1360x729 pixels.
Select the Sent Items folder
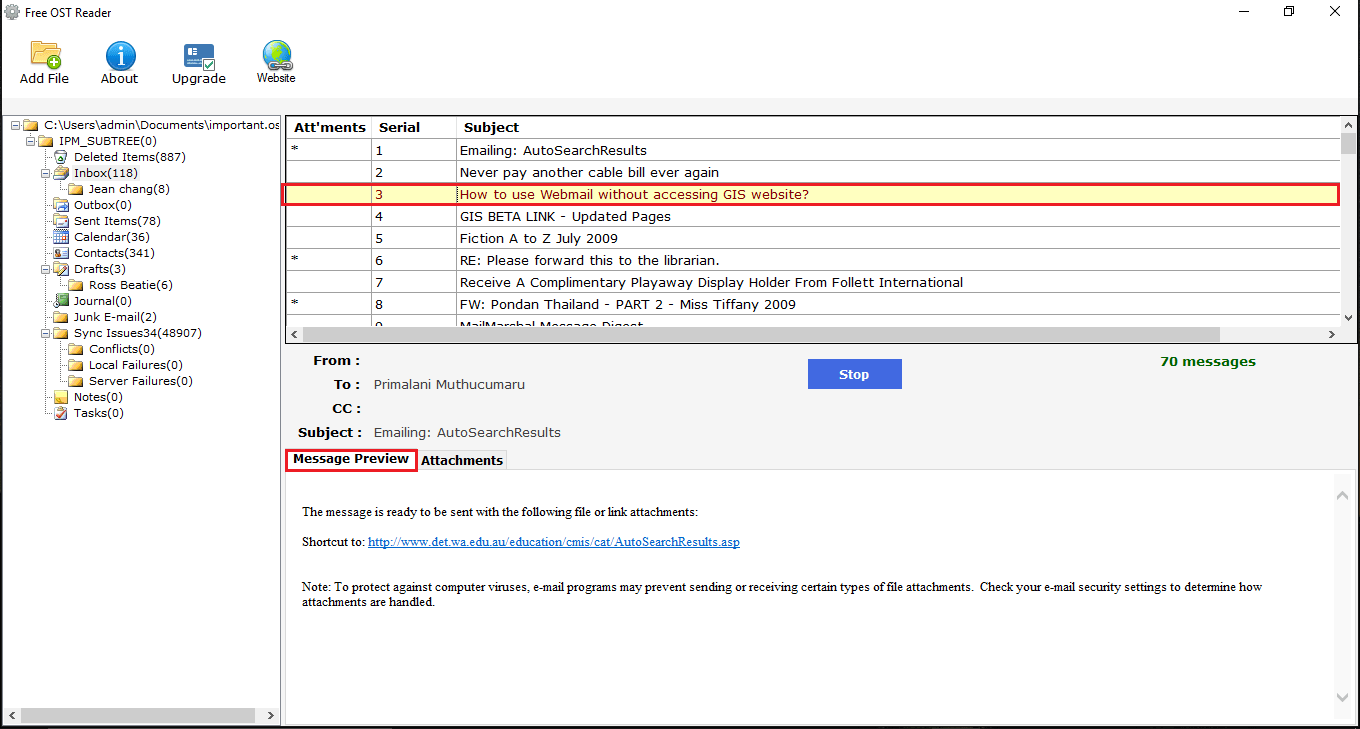[x=116, y=221]
